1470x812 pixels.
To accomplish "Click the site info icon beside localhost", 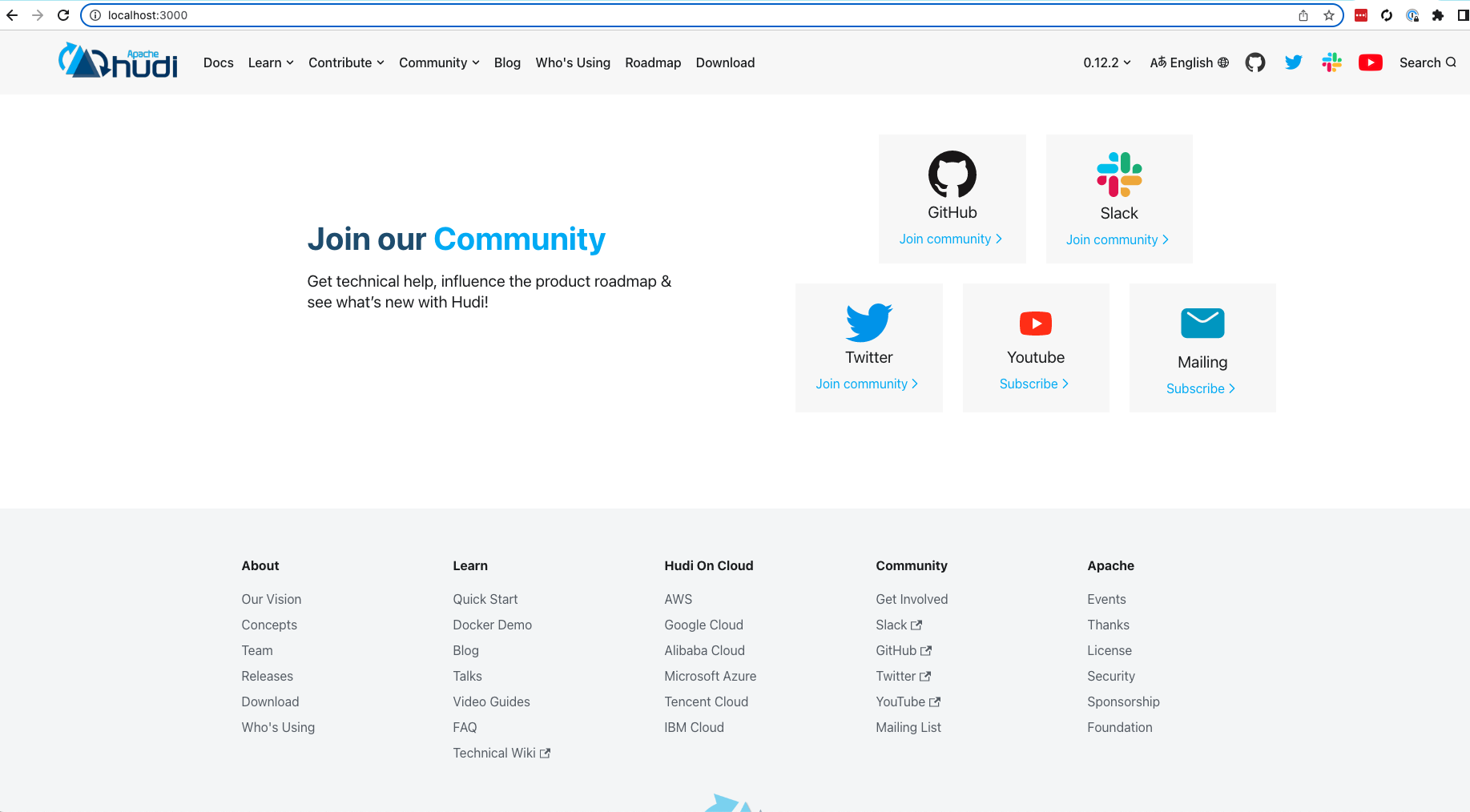I will (95, 15).
